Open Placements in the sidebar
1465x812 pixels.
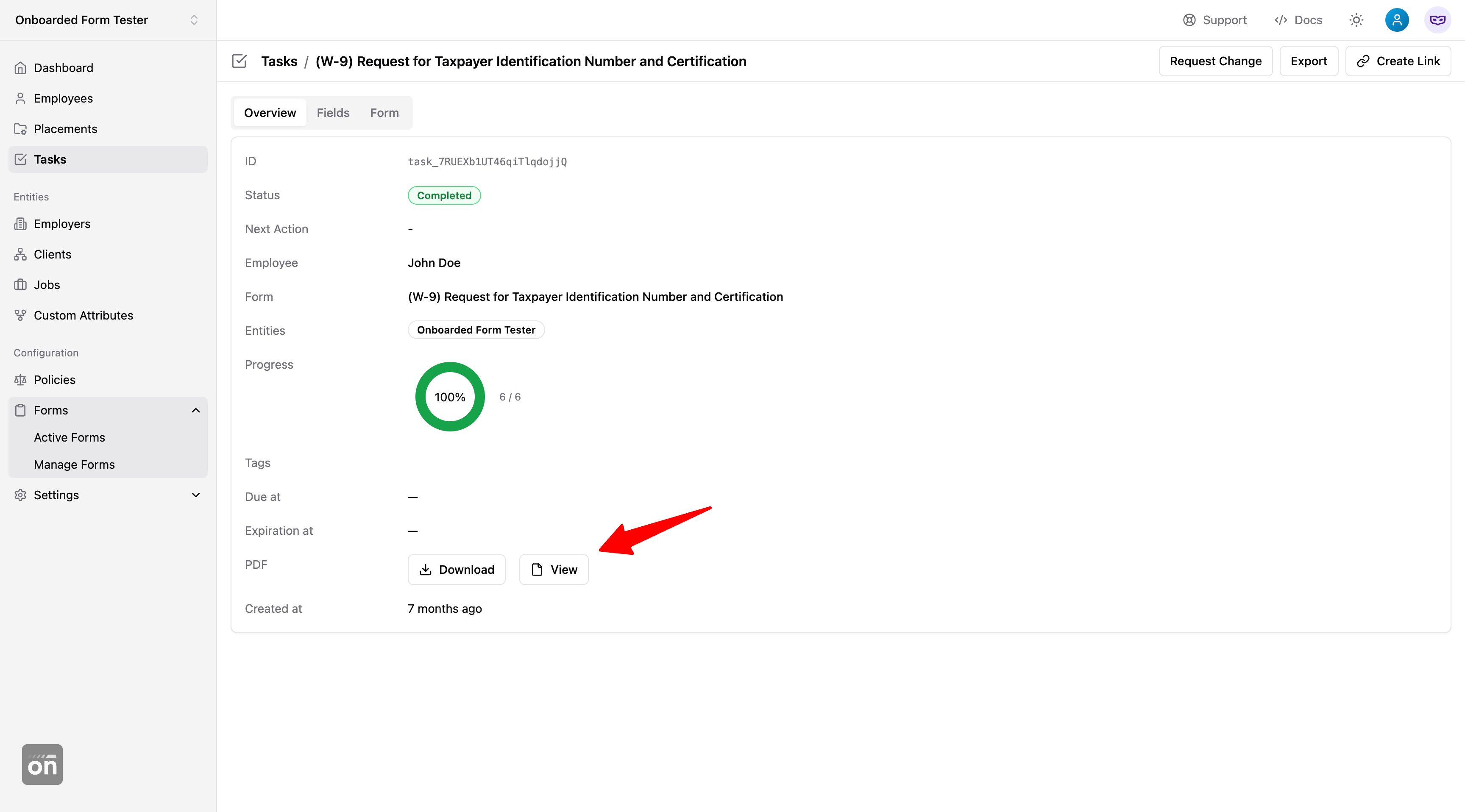coord(65,129)
